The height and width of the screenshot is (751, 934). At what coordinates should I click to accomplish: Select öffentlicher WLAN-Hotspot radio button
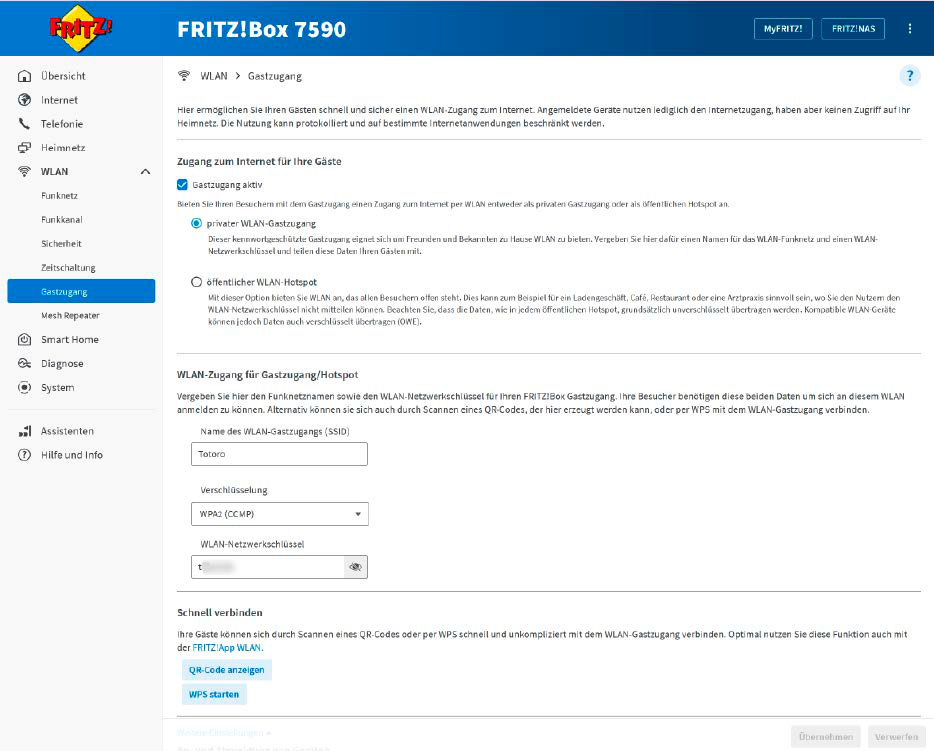pyautogui.click(x=196, y=282)
